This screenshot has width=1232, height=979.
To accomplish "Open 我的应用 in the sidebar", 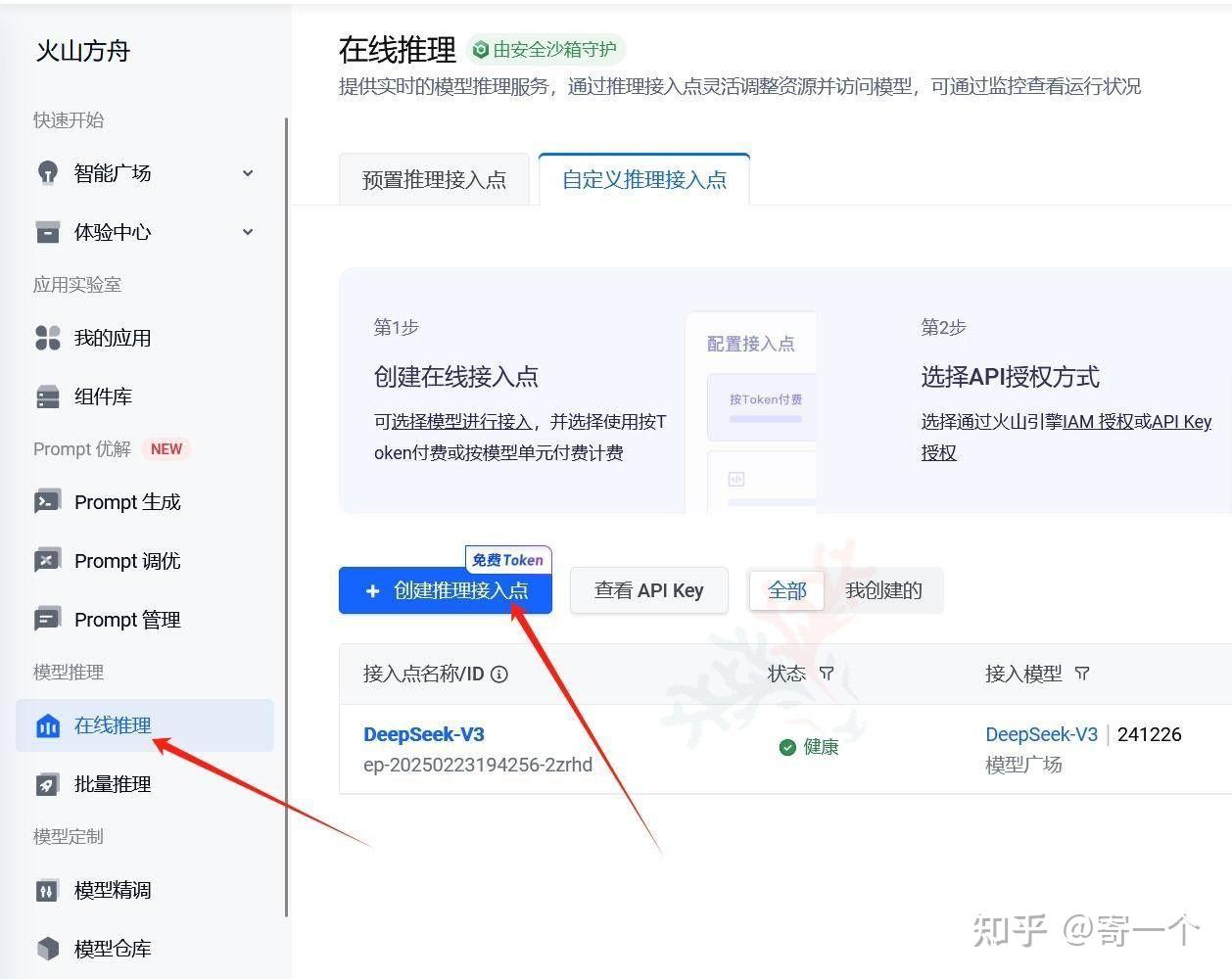I will [x=112, y=338].
